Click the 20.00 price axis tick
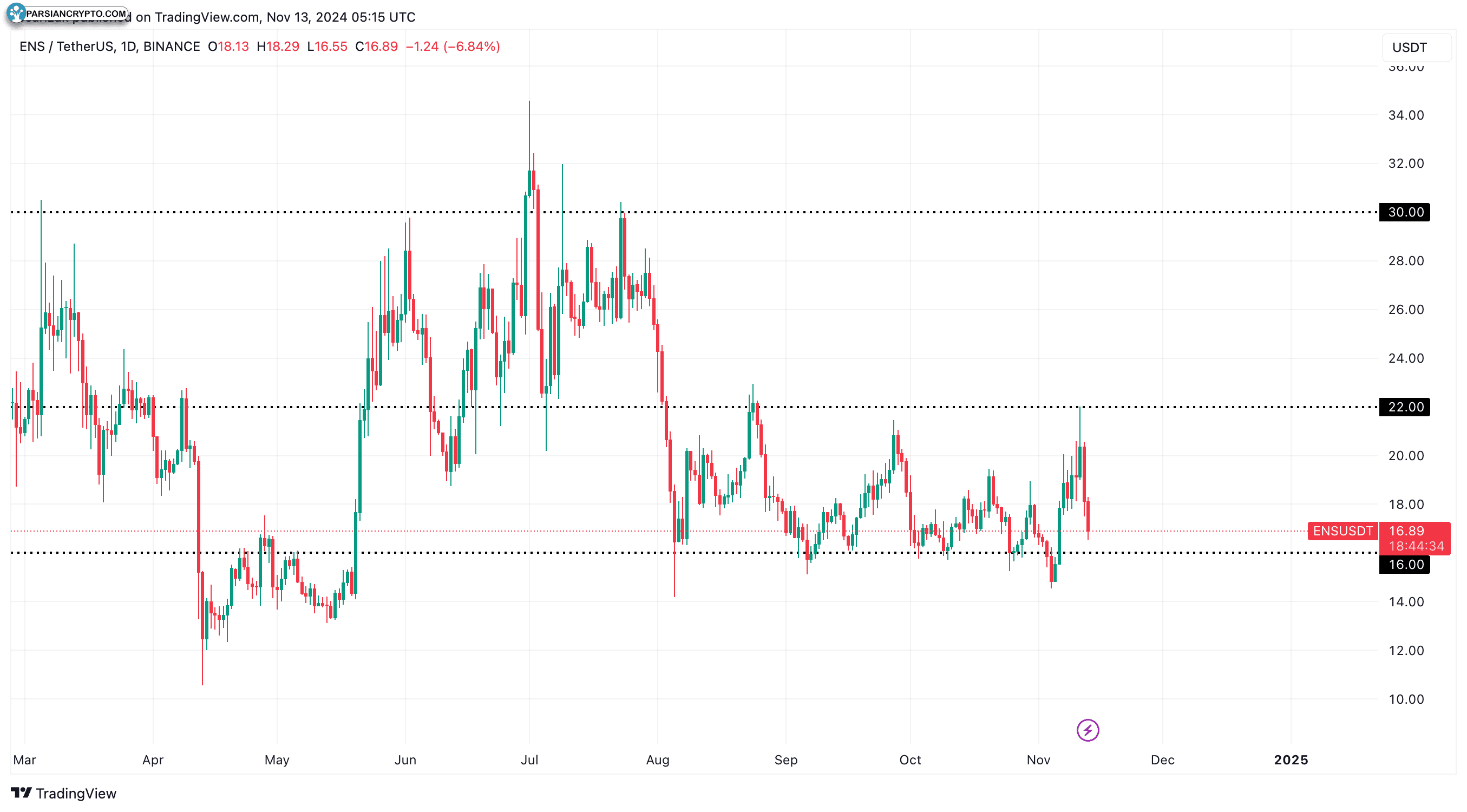The image size is (1467, 812). 1405,456
